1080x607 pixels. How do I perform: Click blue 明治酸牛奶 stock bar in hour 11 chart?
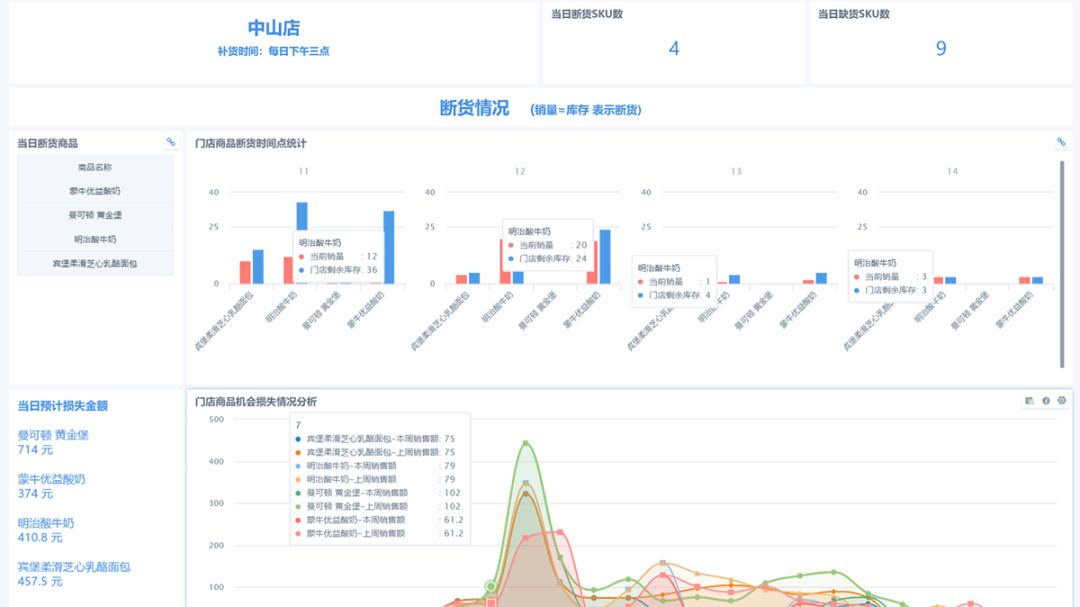pyautogui.click(x=302, y=216)
